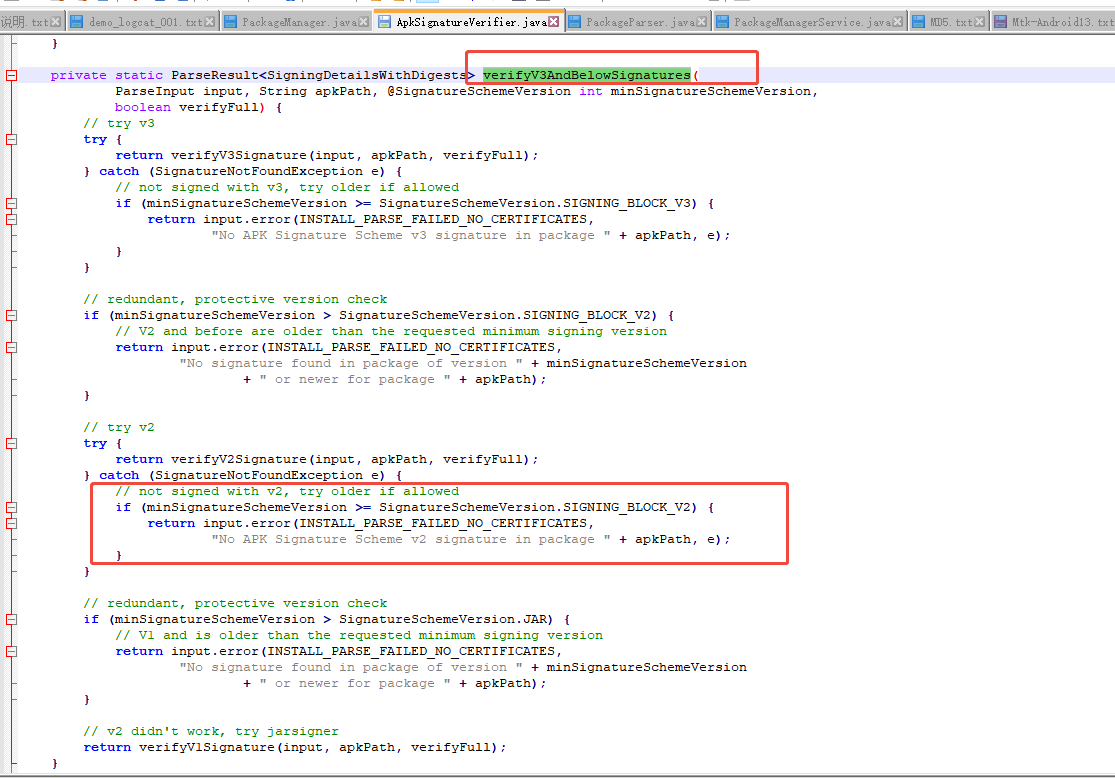This screenshot has width=1115, height=778.
Task: Open the PackageManager.java tab
Action: coord(299,22)
